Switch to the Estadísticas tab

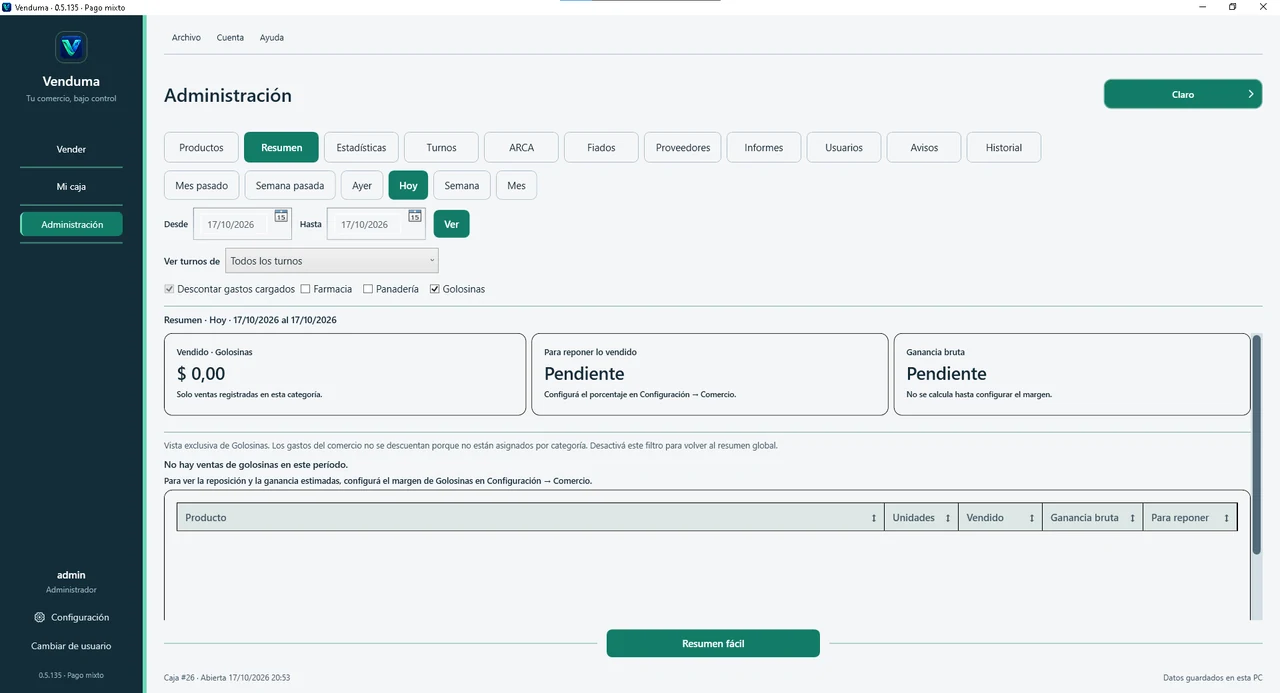361,147
